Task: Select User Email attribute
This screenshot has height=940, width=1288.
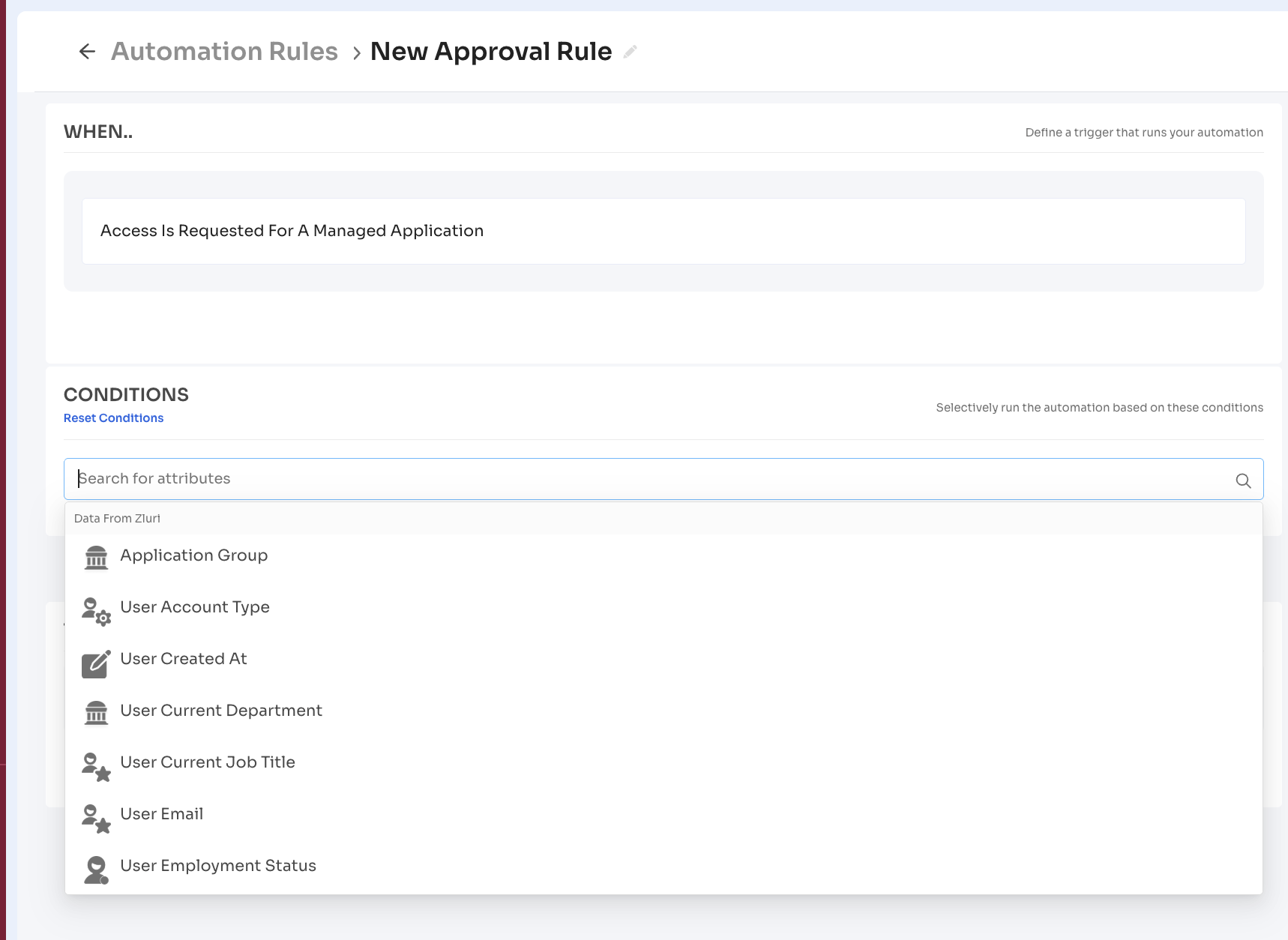Action: point(663,814)
